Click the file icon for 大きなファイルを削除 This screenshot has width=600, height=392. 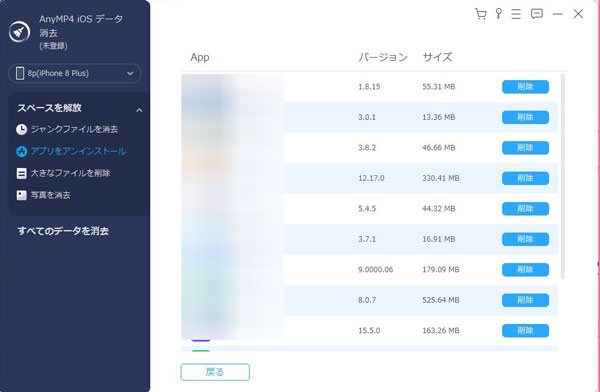(x=21, y=173)
